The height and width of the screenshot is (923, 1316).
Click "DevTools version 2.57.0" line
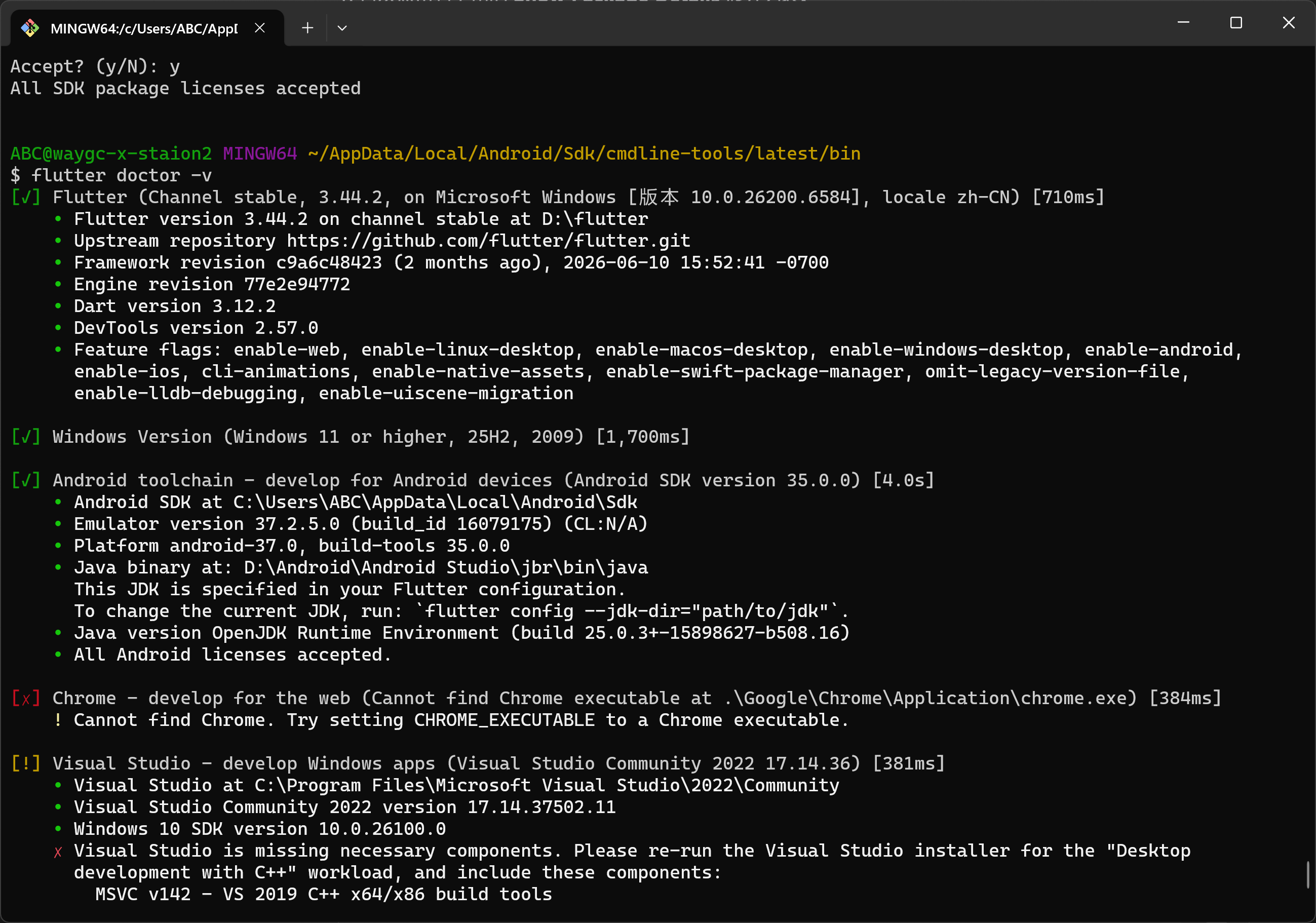pos(196,328)
